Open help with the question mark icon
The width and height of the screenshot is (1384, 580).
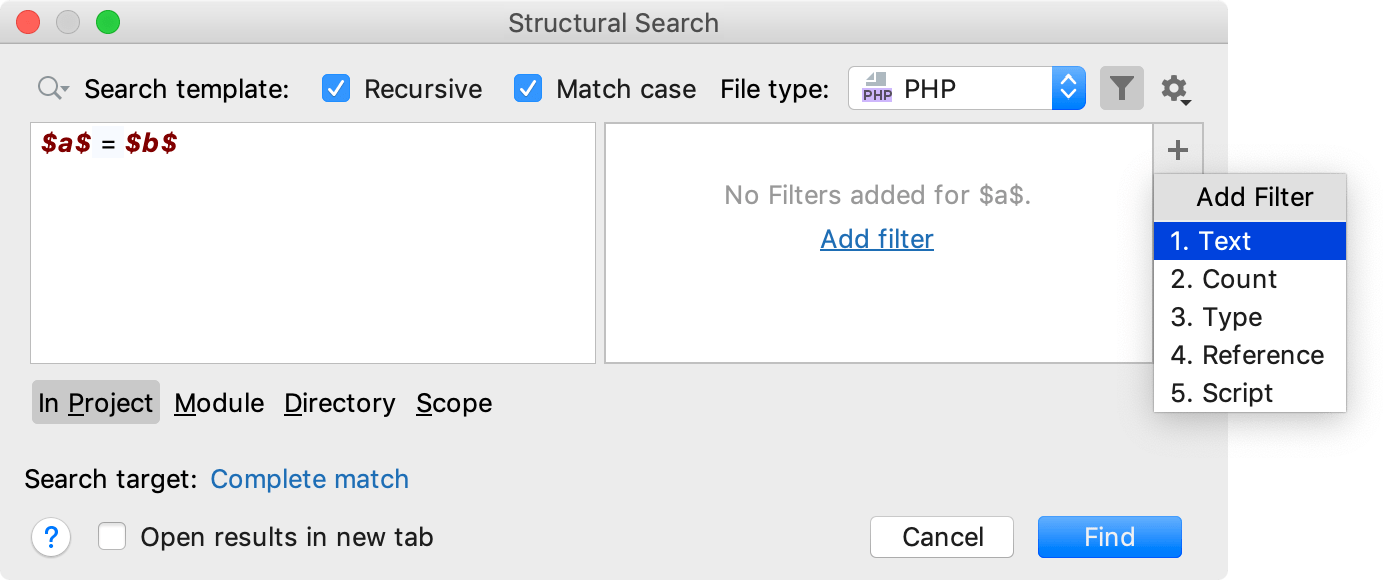point(51,537)
